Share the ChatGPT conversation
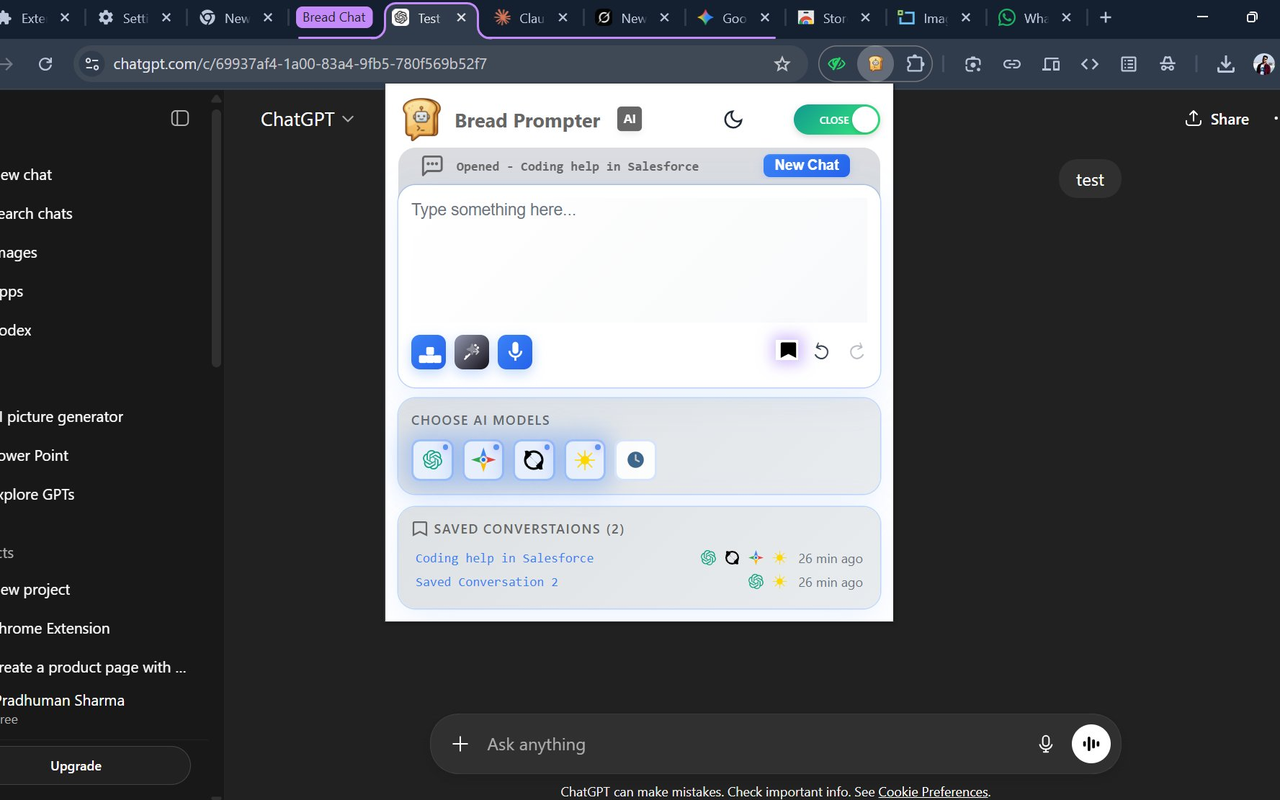Viewport: 1280px width, 800px height. 1217,119
